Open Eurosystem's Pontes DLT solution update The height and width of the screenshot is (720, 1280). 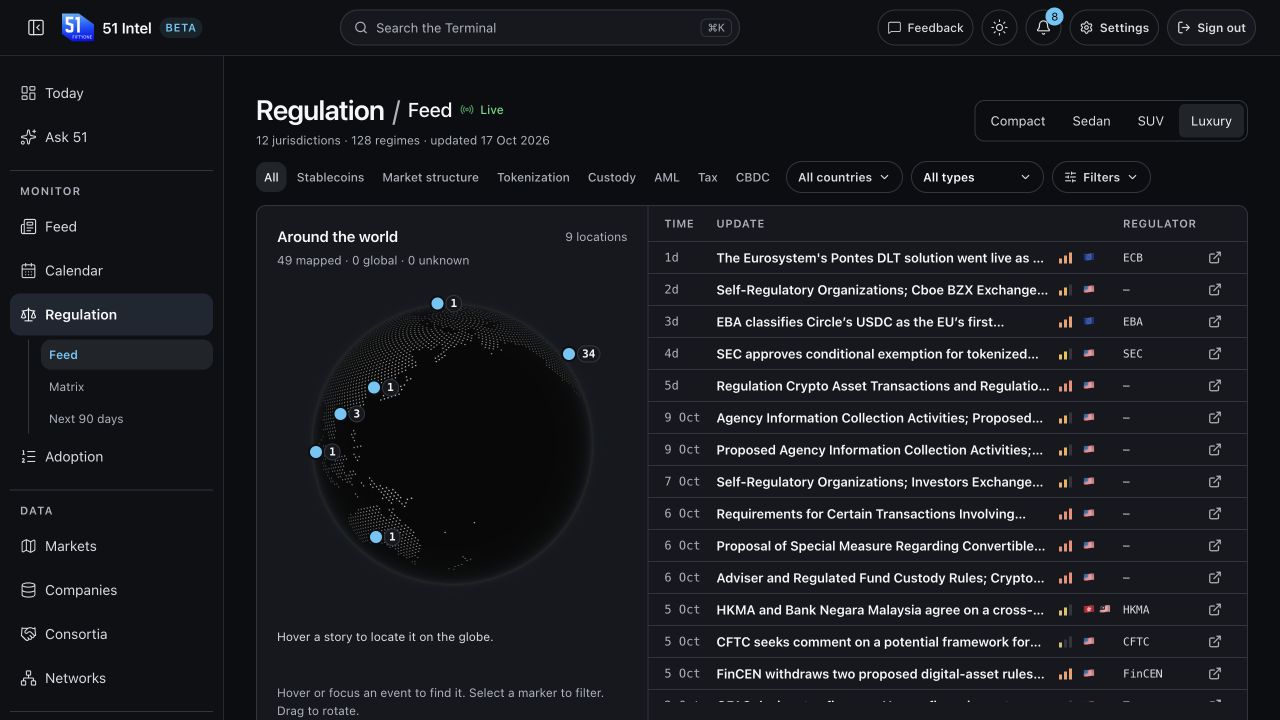pyautogui.click(x=880, y=258)
